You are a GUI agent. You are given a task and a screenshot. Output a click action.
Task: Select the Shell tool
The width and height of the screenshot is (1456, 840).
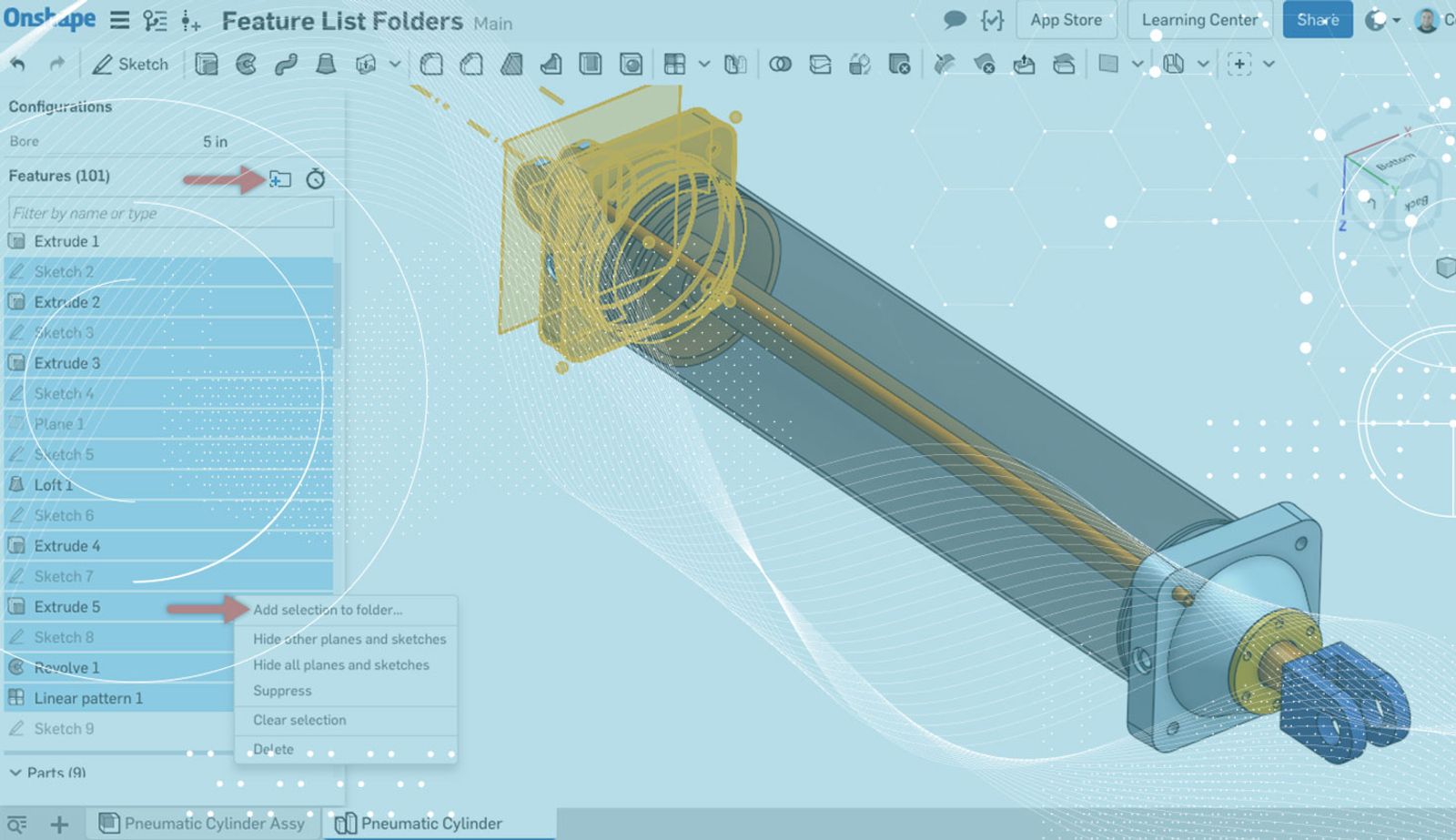591,64
